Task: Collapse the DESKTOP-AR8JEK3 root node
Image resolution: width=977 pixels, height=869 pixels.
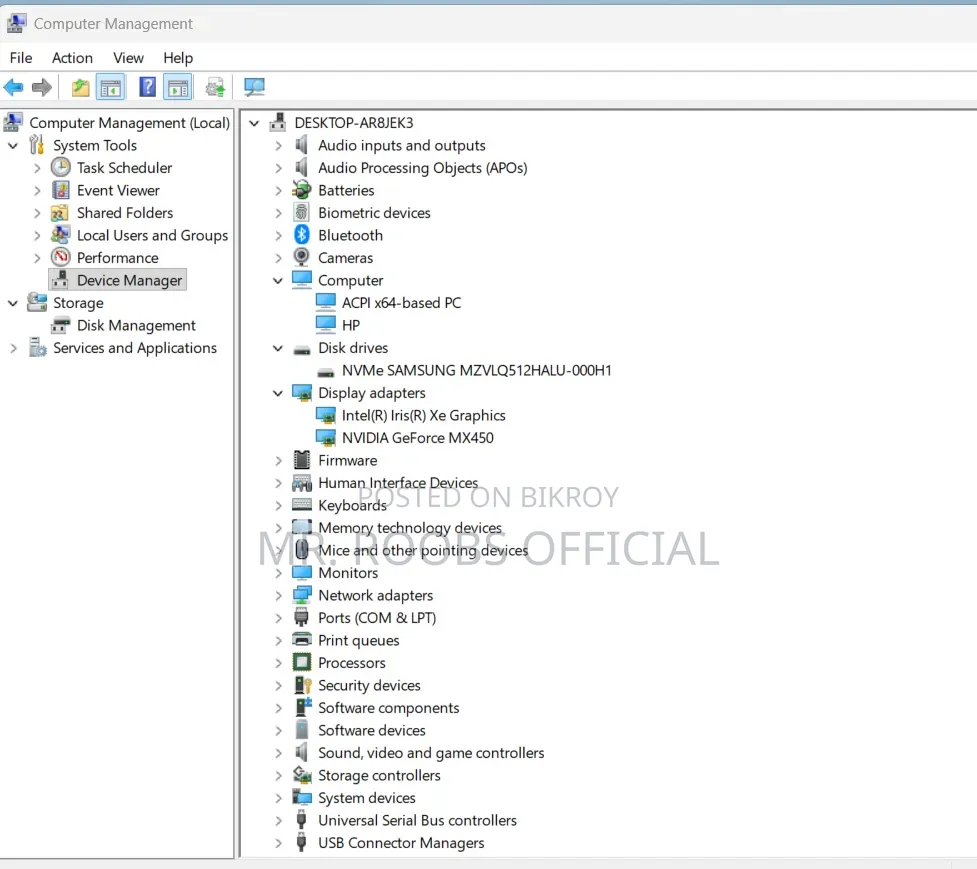Action: point(254,123)
